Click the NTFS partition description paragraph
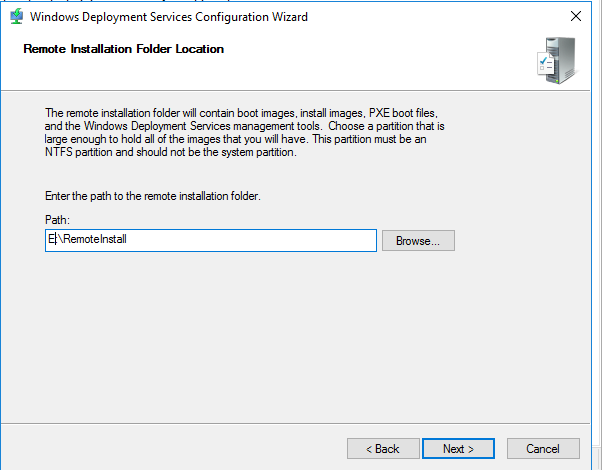The image size is (602, 470). 245,132
